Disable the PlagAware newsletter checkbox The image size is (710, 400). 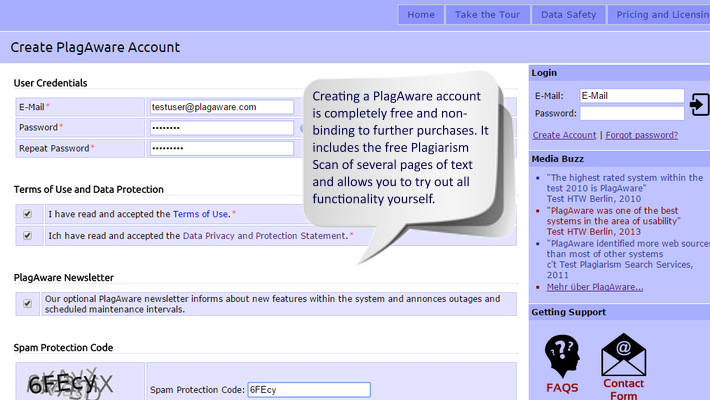[x=28, y=304]
